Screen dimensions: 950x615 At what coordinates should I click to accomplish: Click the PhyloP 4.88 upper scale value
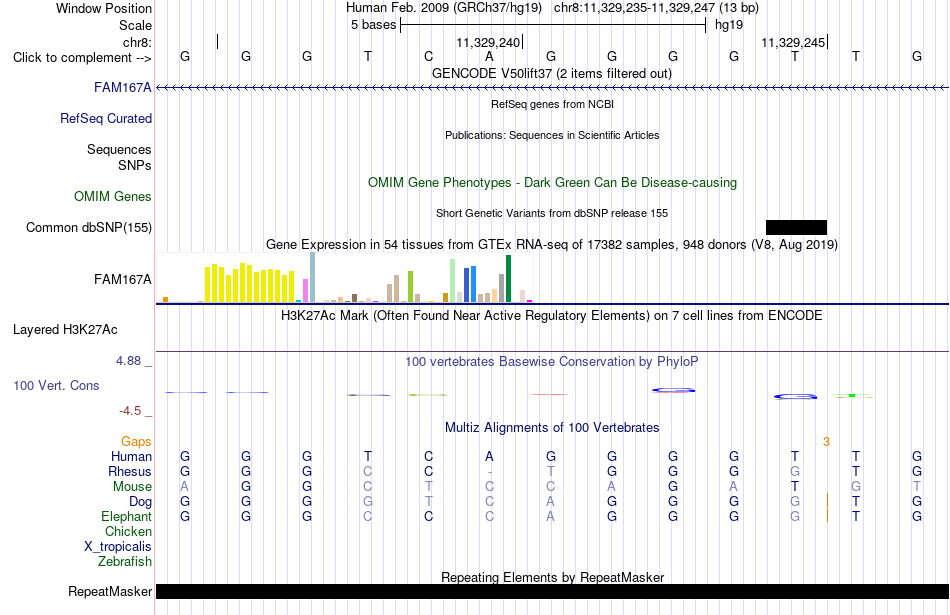tap(128, 361)
